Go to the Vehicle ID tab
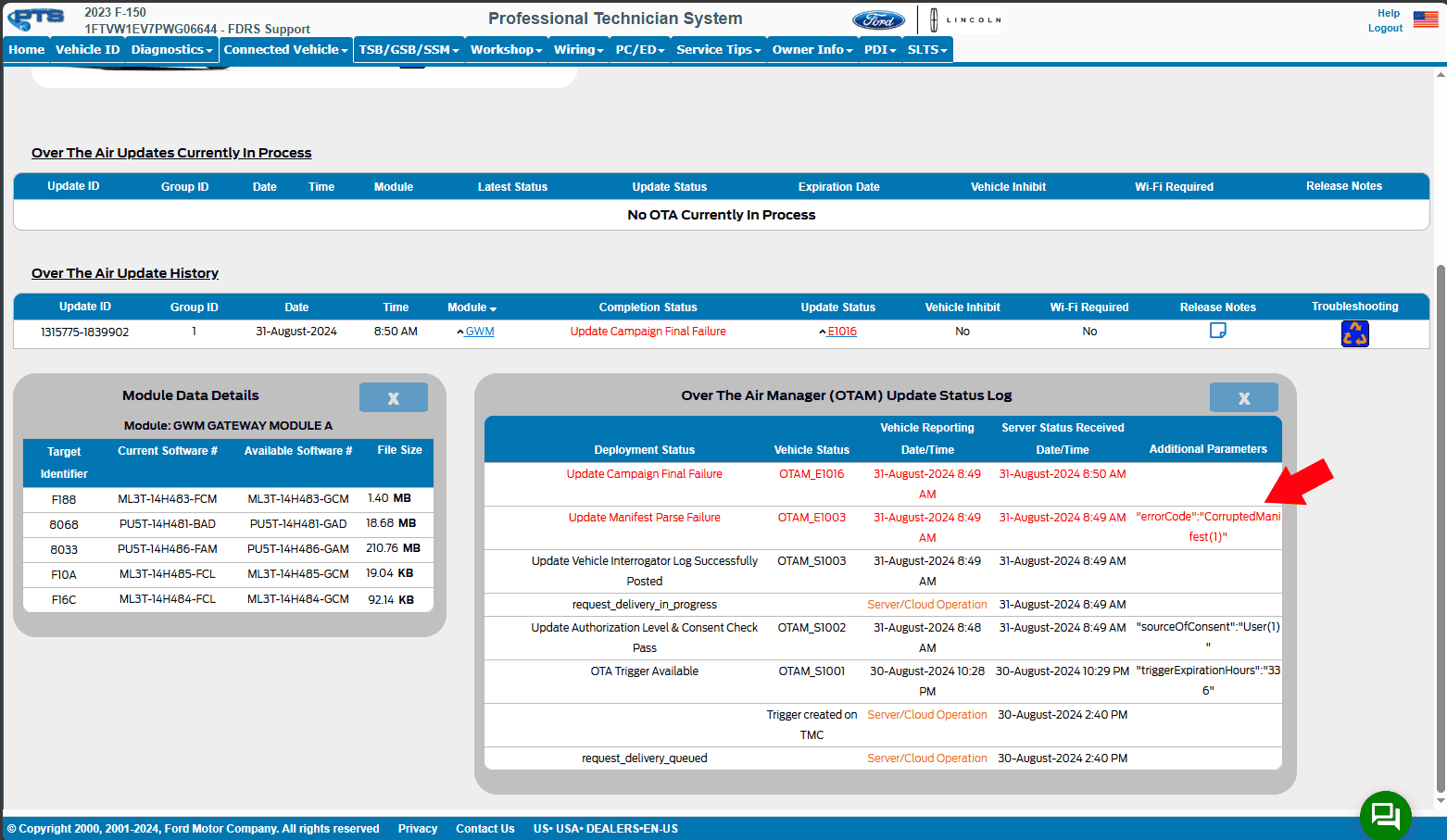 [x=87, y=50]
